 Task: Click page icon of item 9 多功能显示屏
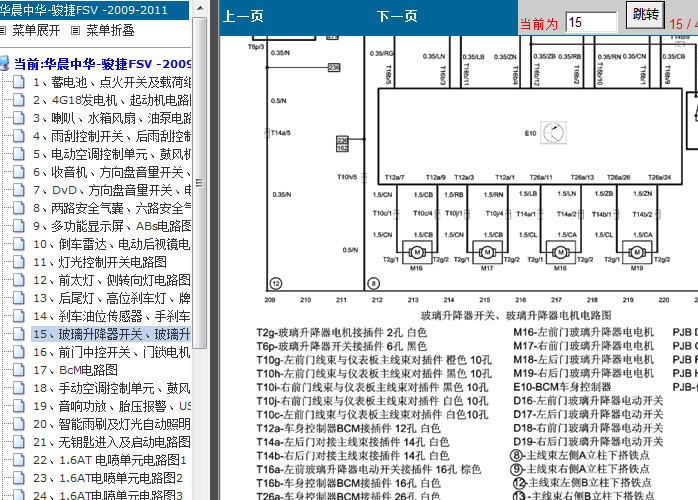click(x=19, y=226)
